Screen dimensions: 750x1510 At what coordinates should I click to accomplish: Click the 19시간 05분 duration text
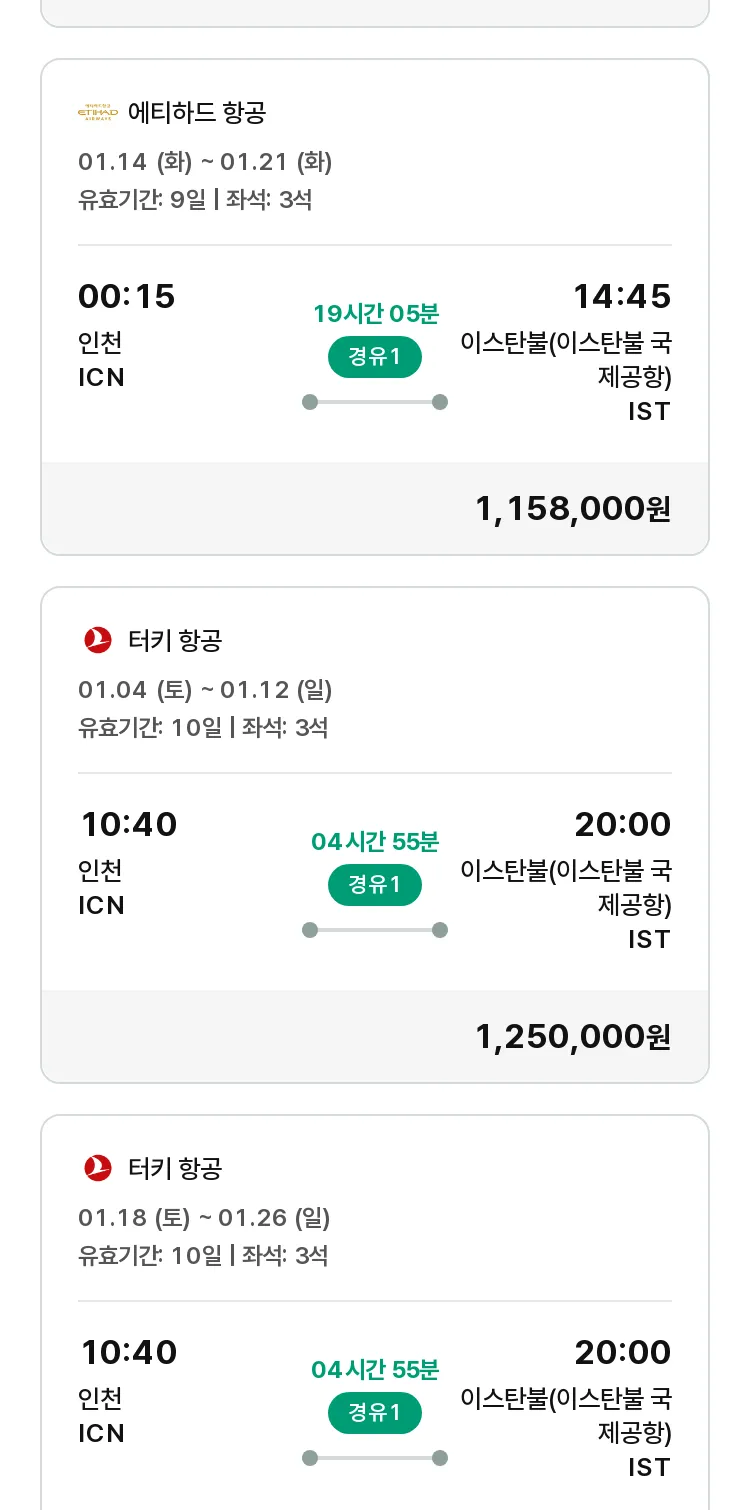point(375,314)
